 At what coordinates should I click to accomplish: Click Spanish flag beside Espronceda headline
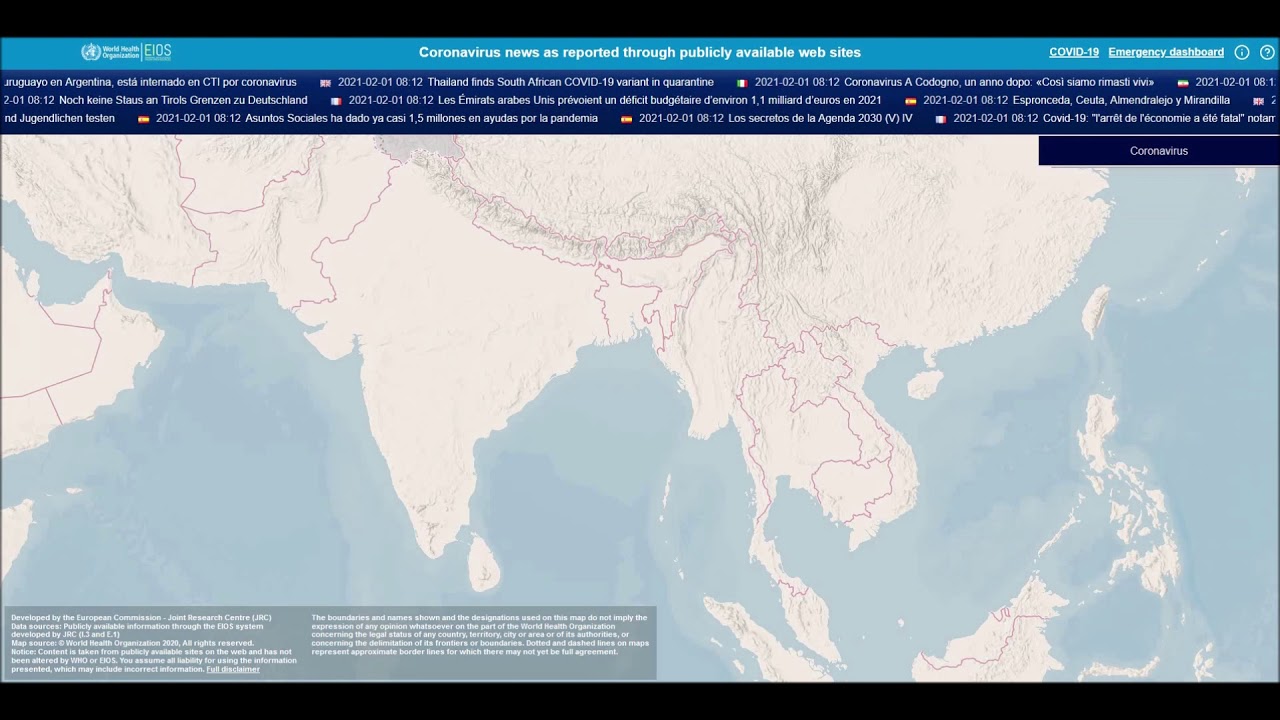(x=910, y=101)
